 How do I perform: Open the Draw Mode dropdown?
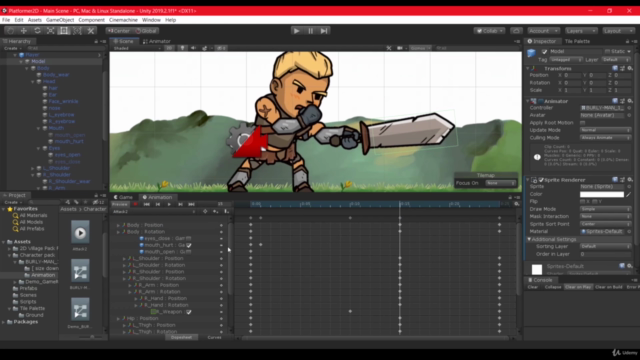605,209
